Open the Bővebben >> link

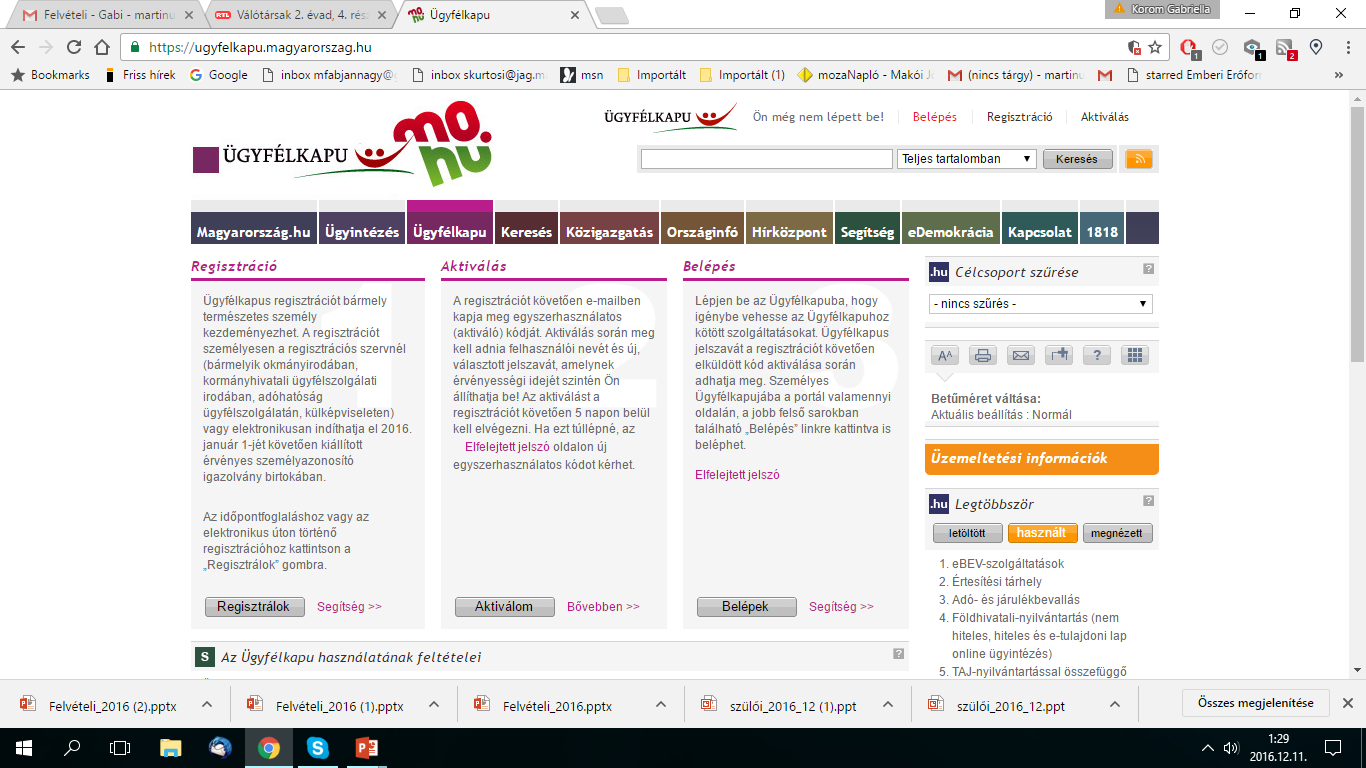coord(603,606)
